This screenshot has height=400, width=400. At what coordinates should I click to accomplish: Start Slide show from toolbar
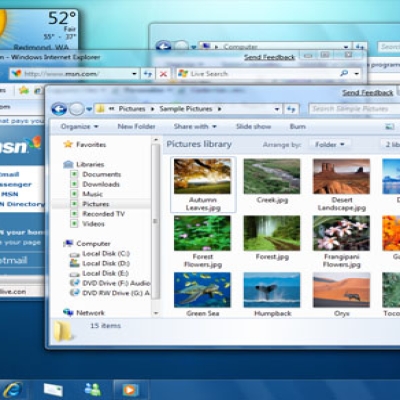(x=253, y=126)
